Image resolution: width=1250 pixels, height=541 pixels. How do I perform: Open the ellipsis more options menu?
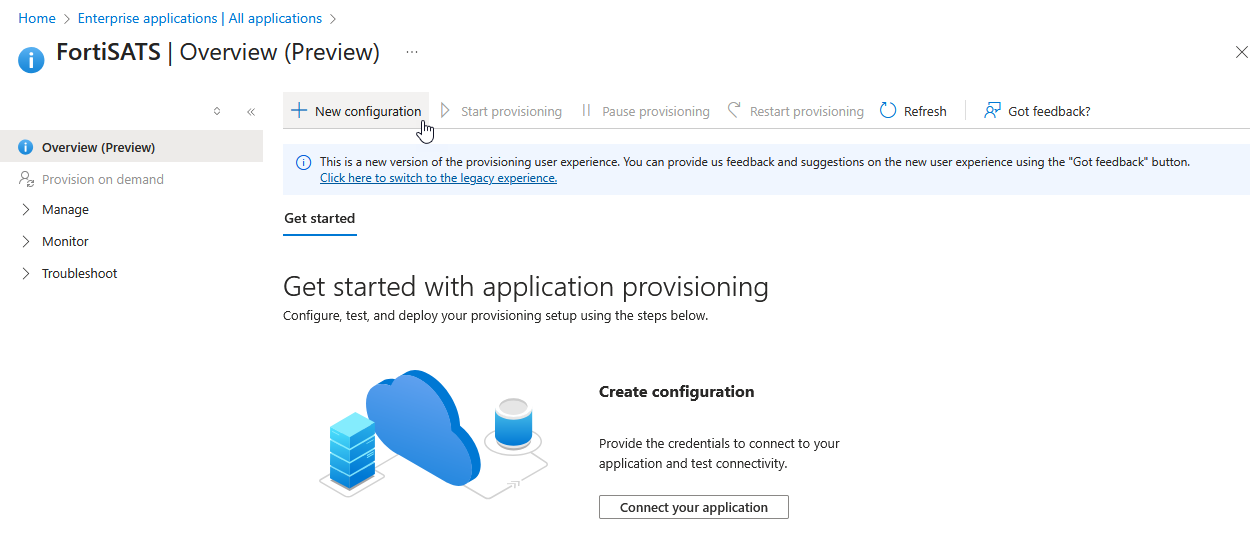(412, 51)
